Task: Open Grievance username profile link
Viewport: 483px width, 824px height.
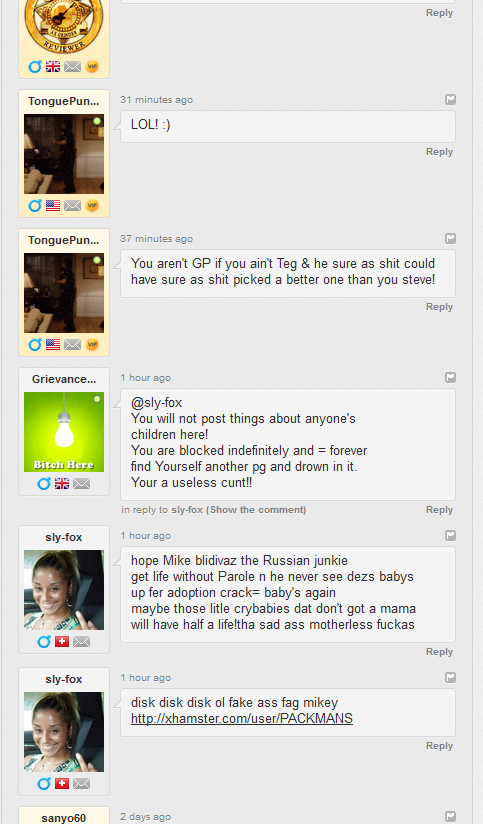Action: (x=64, y=379)
